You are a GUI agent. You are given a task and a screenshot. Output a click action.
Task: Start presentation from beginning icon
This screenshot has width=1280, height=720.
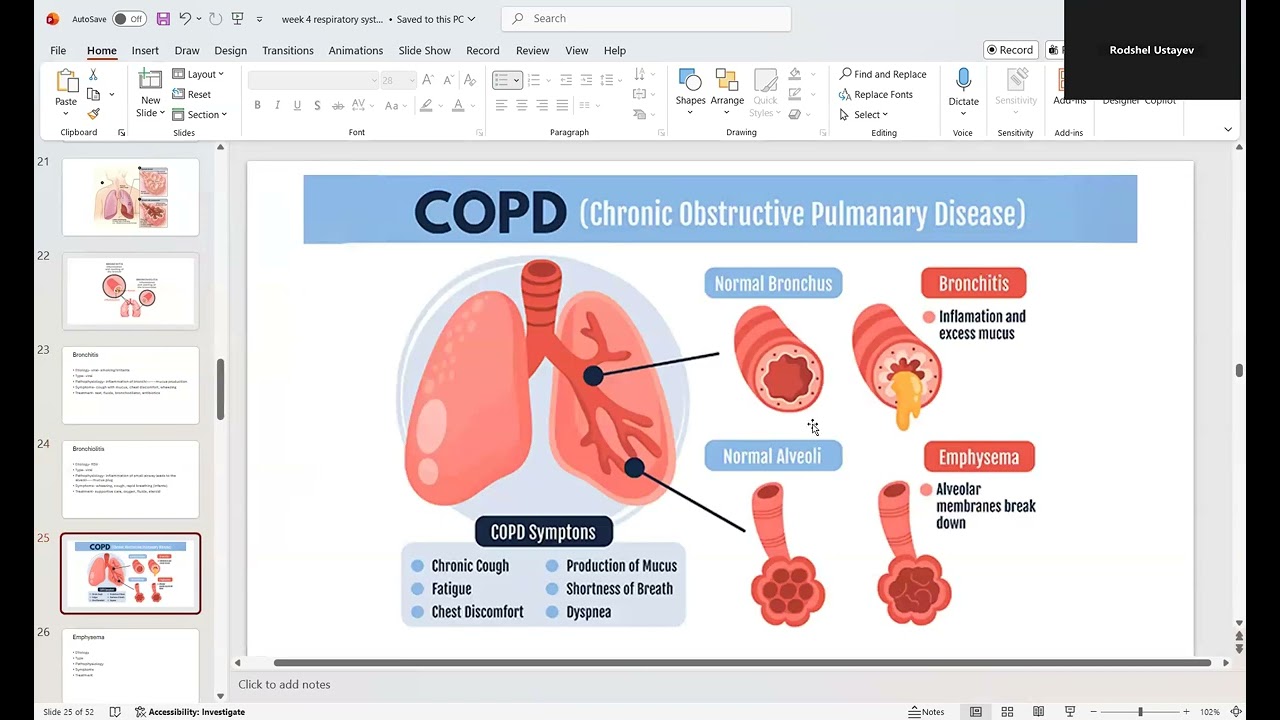click(237, 19)
